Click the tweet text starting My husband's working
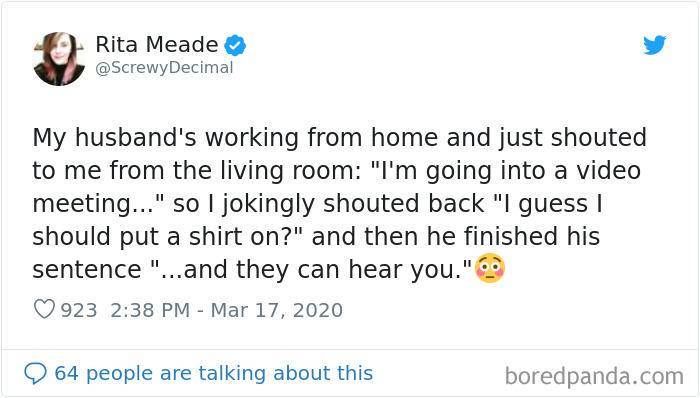The height and width of the screenshot is (398, 700). click(x=339, y=203)
